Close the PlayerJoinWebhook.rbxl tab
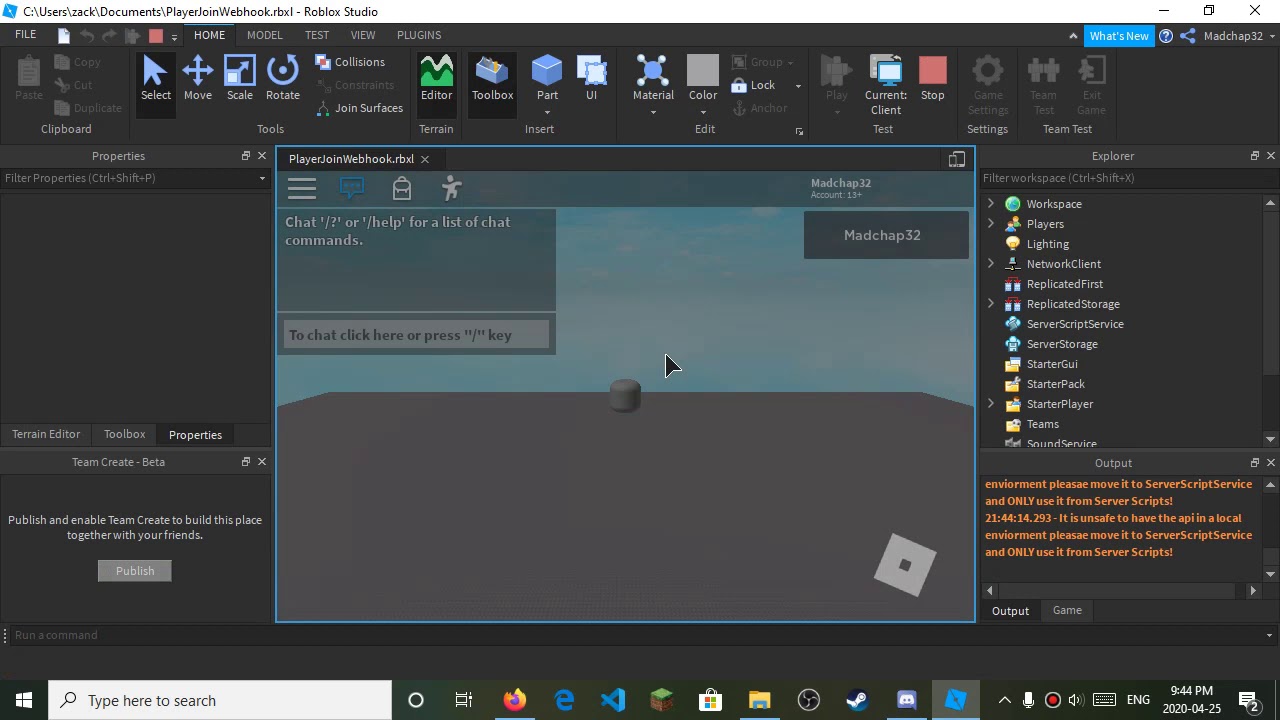The height and width of the screenshot is (720, 1280). click(x=425, y=159)
